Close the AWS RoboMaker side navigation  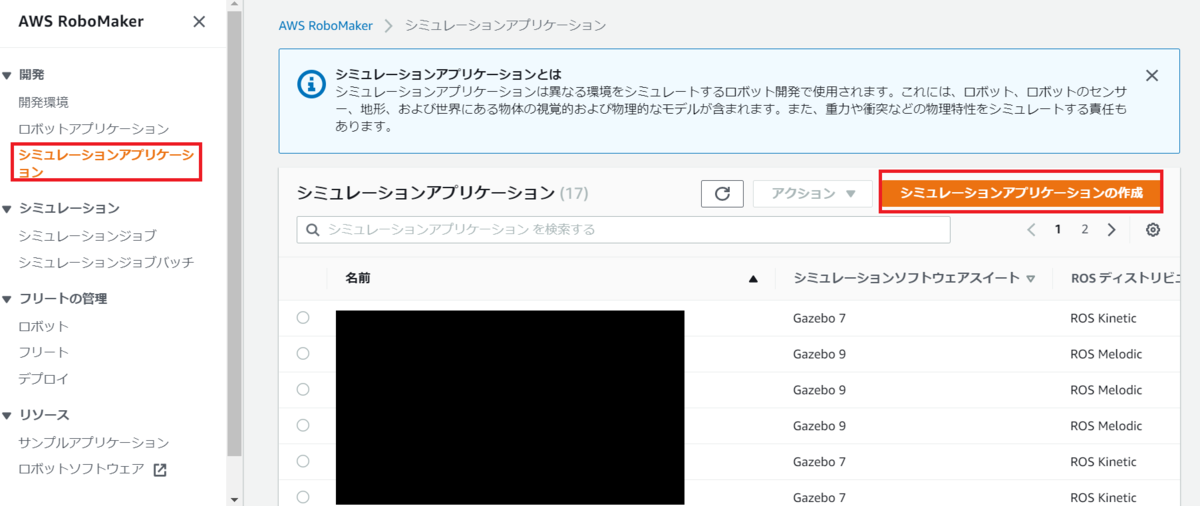coord(199,22)
